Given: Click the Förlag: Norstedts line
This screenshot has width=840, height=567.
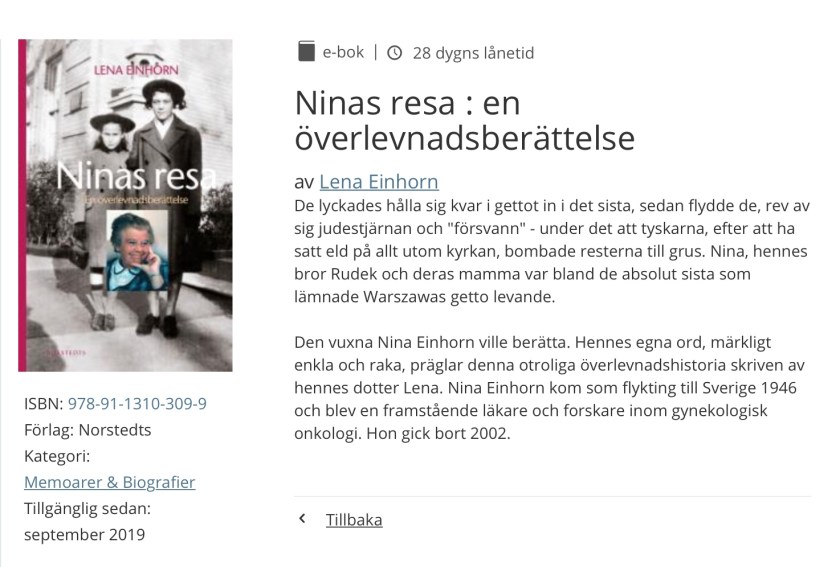Looking at the screenshot, I should 87,430.
